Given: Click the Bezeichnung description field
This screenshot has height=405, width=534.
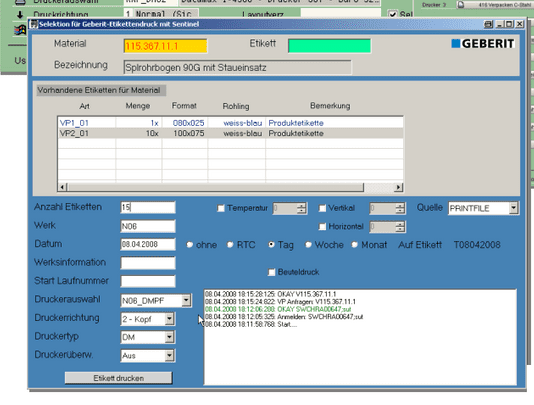Looking at the screenshot, I should [x=238, y=67].
